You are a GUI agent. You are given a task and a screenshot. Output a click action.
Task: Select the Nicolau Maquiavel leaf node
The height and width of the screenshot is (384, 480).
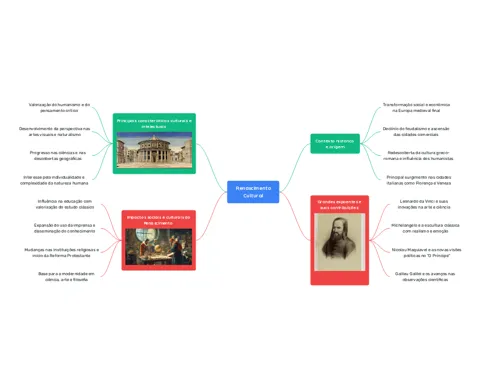point(426,252)
